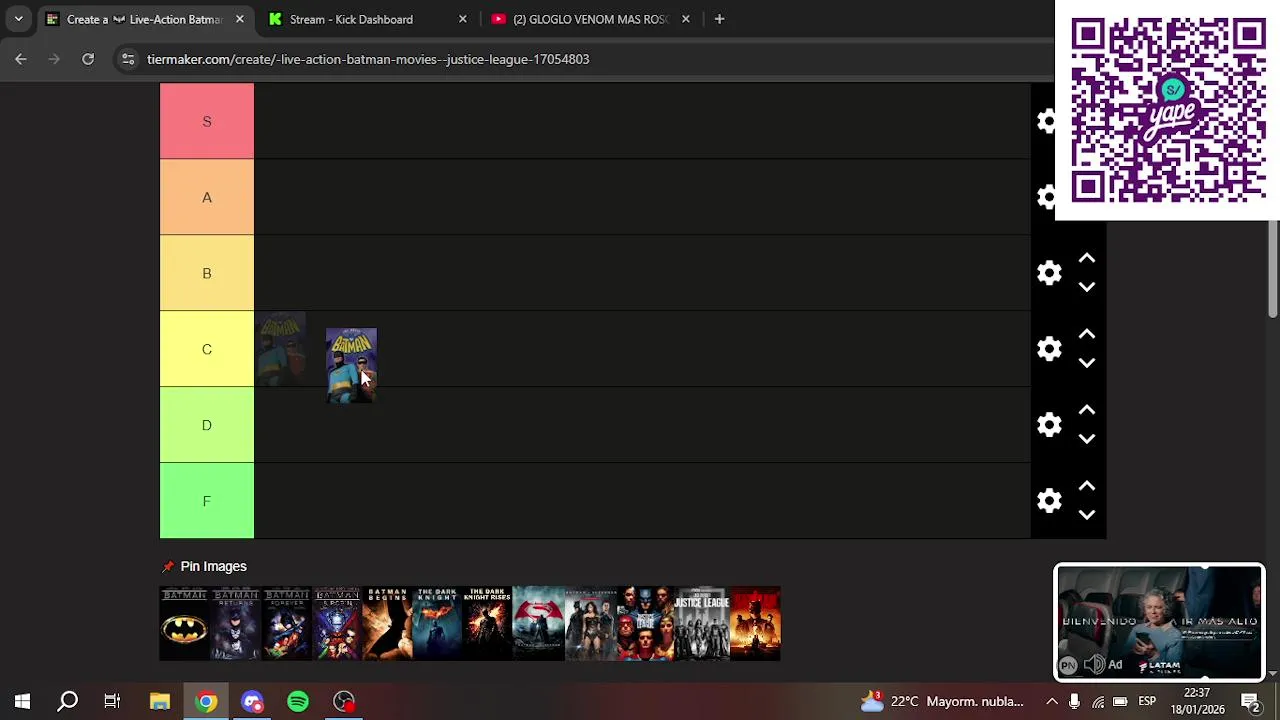1280x720 pixels.
Task: Move tier F row down
Action: coord(1087,515)
